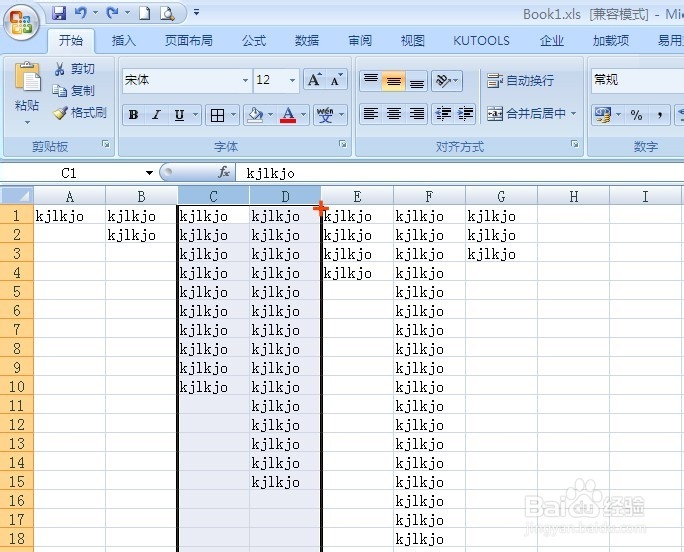This screenshot has width=684, height=552.
Task: Toggle bold formatting
Action: (x=133, y=115)
